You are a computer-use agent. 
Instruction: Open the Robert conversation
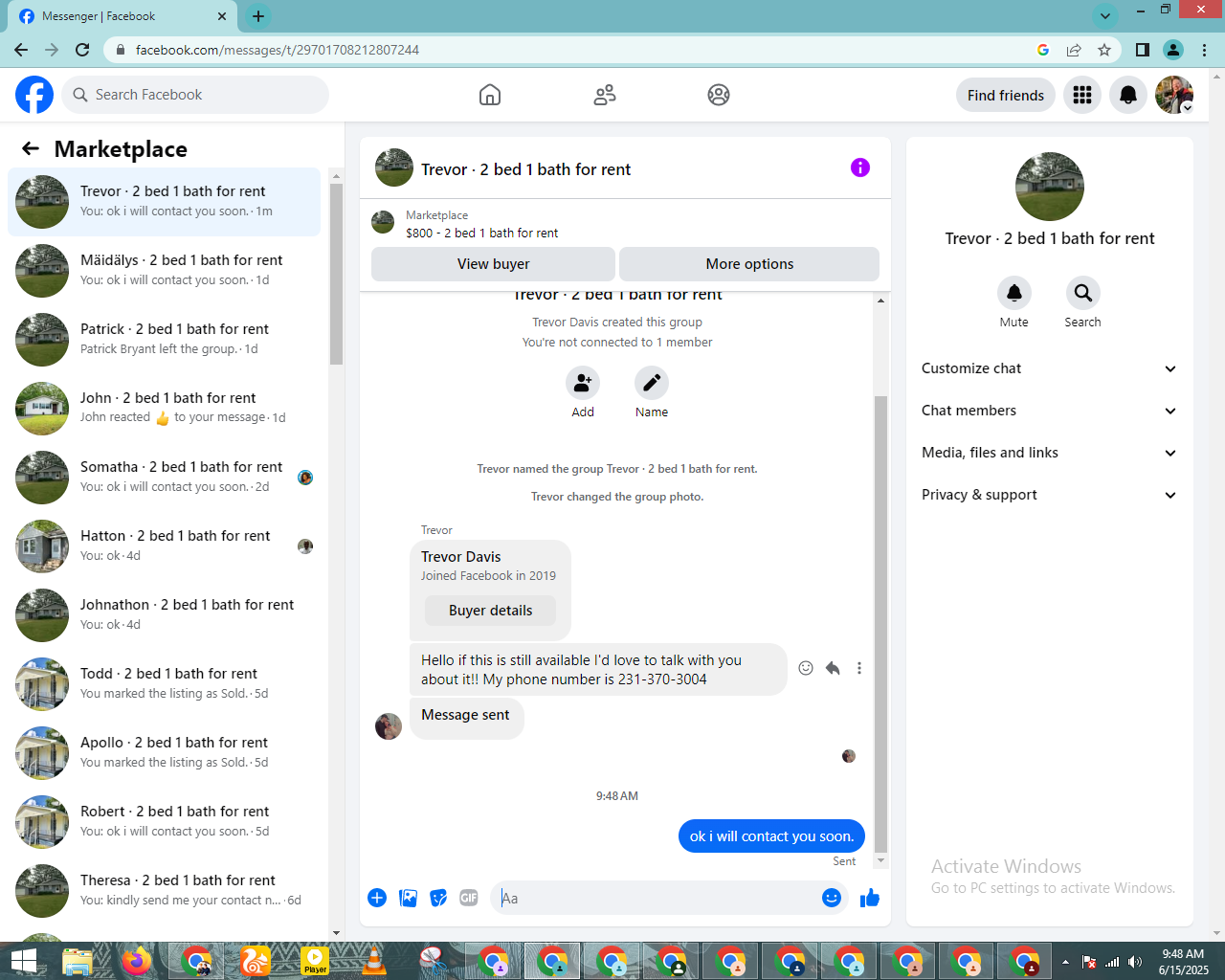tap(164, 822)
